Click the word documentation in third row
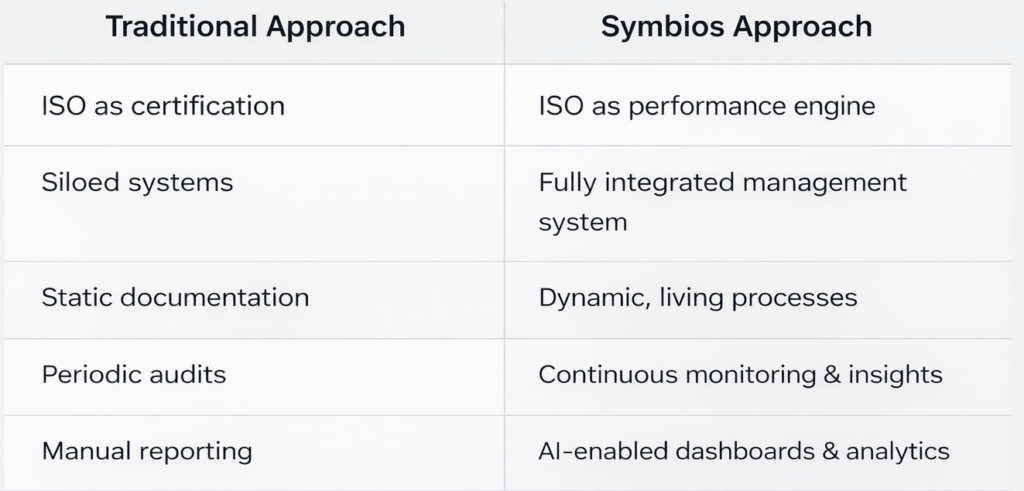Viewport: 1024px width, 491px height. coord(215,298)
